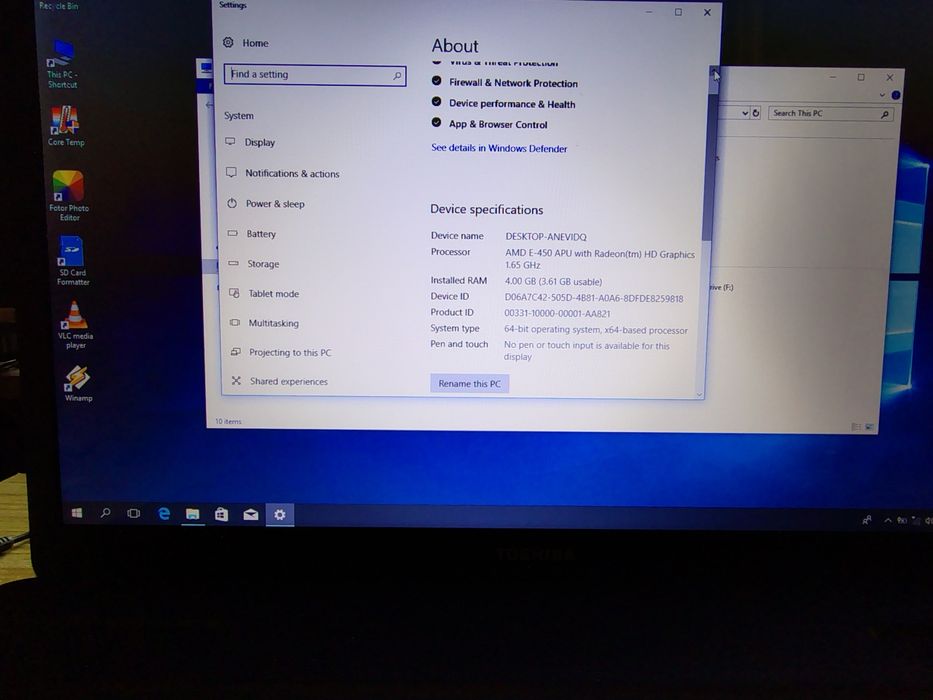Click the 10 items status bar text
Image resolution: width=933 pixels, height=700 pixels.
click(228, 421)
